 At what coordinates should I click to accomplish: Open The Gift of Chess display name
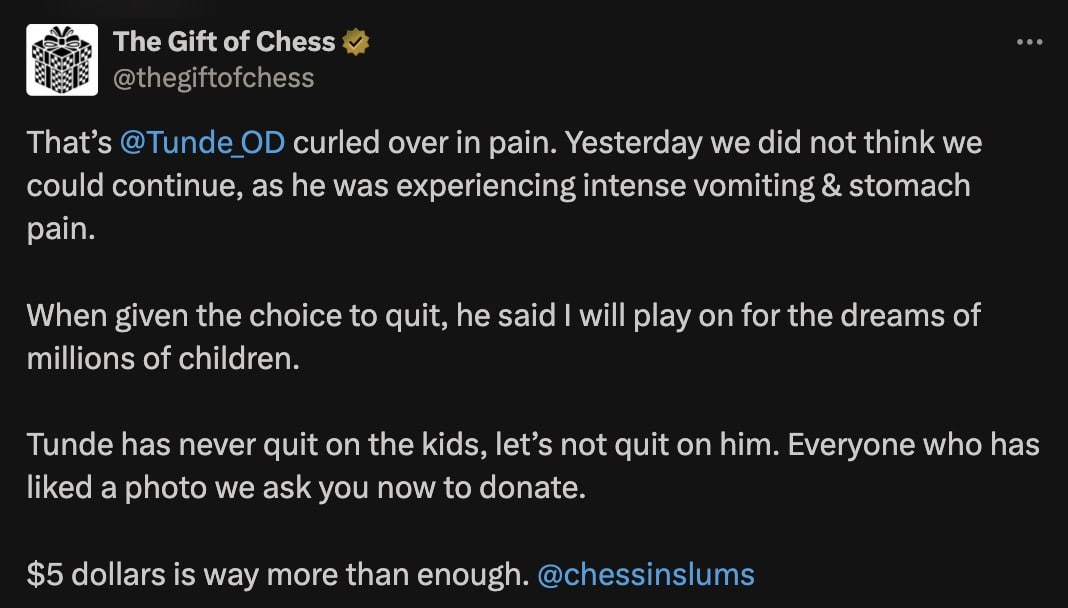[224, 42]
